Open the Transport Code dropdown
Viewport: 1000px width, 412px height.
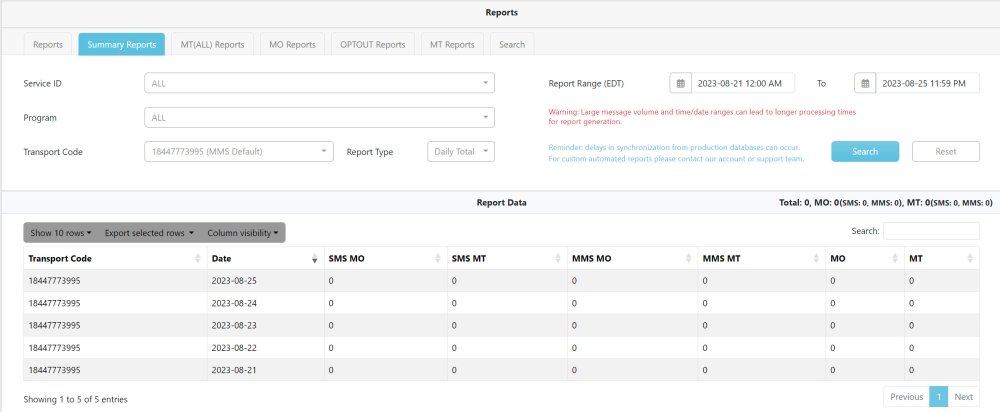tap(240, 152)
